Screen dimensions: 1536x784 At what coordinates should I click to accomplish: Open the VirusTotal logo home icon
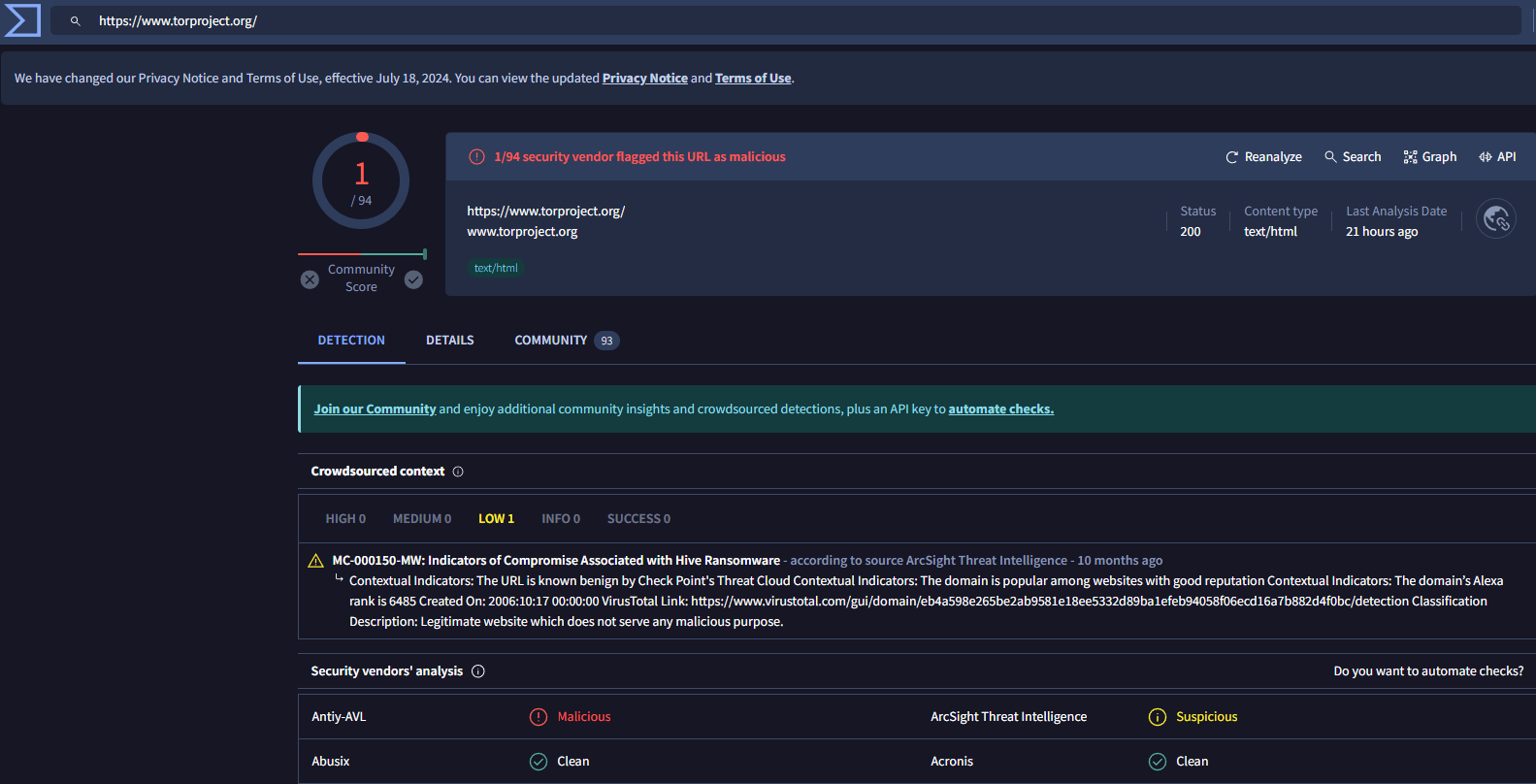tap(22, 20)
